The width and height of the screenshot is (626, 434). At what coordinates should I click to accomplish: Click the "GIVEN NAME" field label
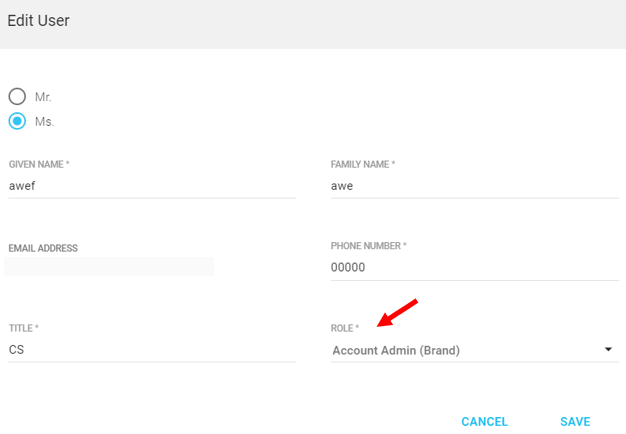pyautogui.click(x=39, y=164)
